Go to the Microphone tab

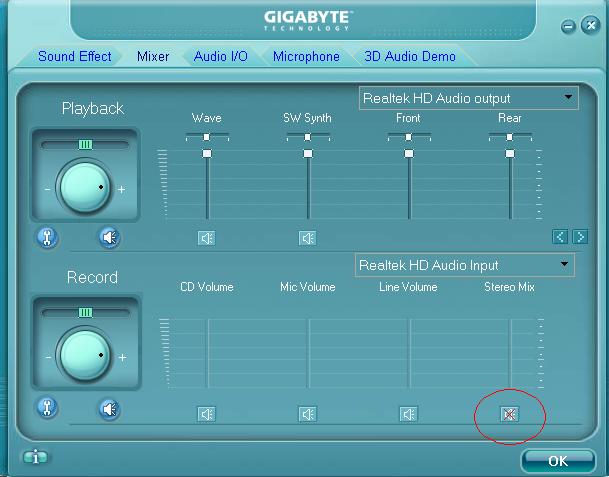coord(306,56)
